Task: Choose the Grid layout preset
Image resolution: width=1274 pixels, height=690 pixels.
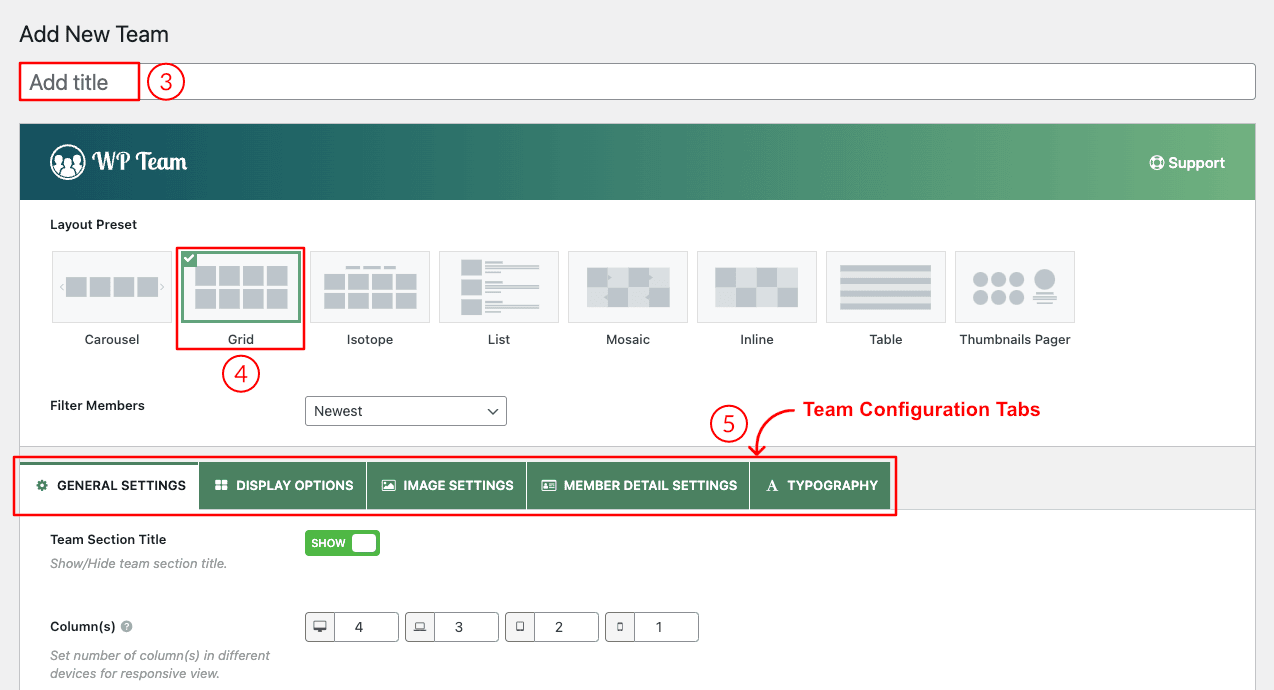Action: click(240, 287)
